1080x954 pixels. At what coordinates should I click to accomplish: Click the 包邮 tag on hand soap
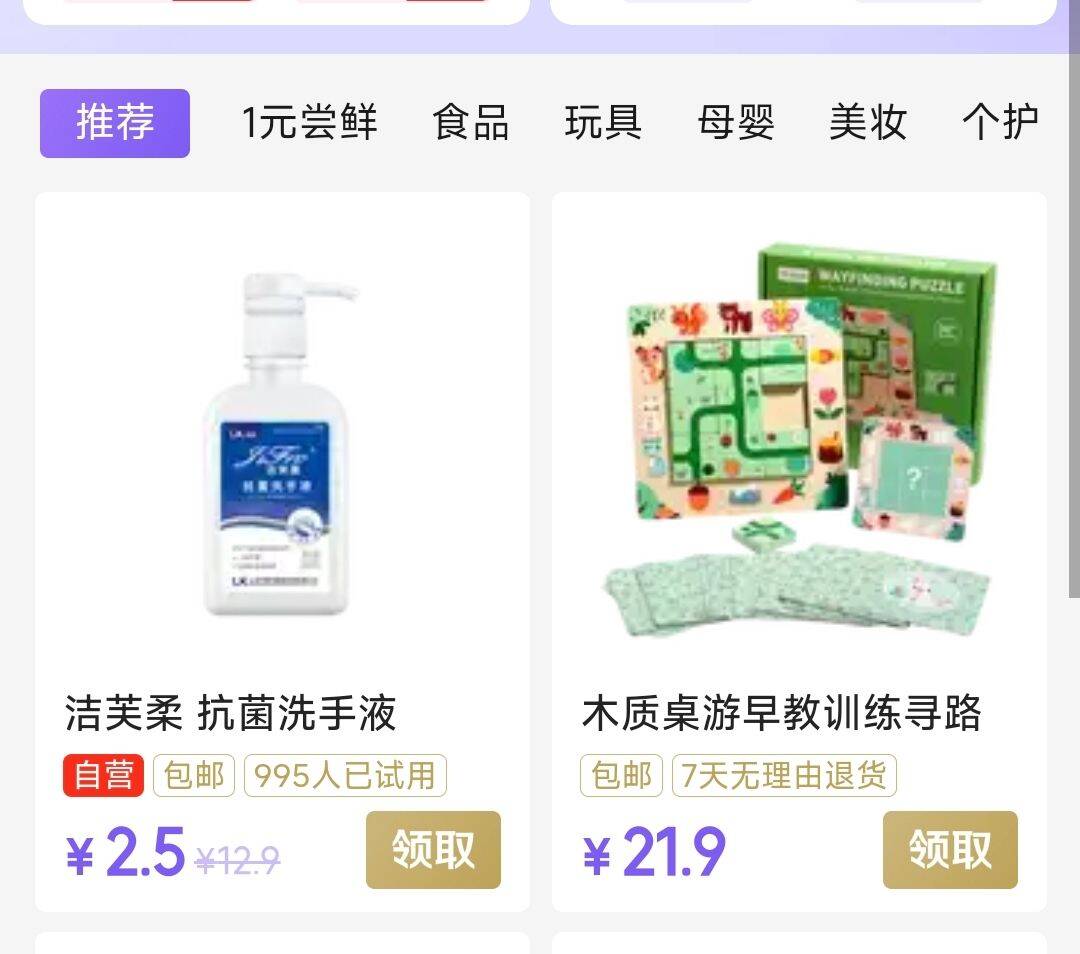[194, 776]
